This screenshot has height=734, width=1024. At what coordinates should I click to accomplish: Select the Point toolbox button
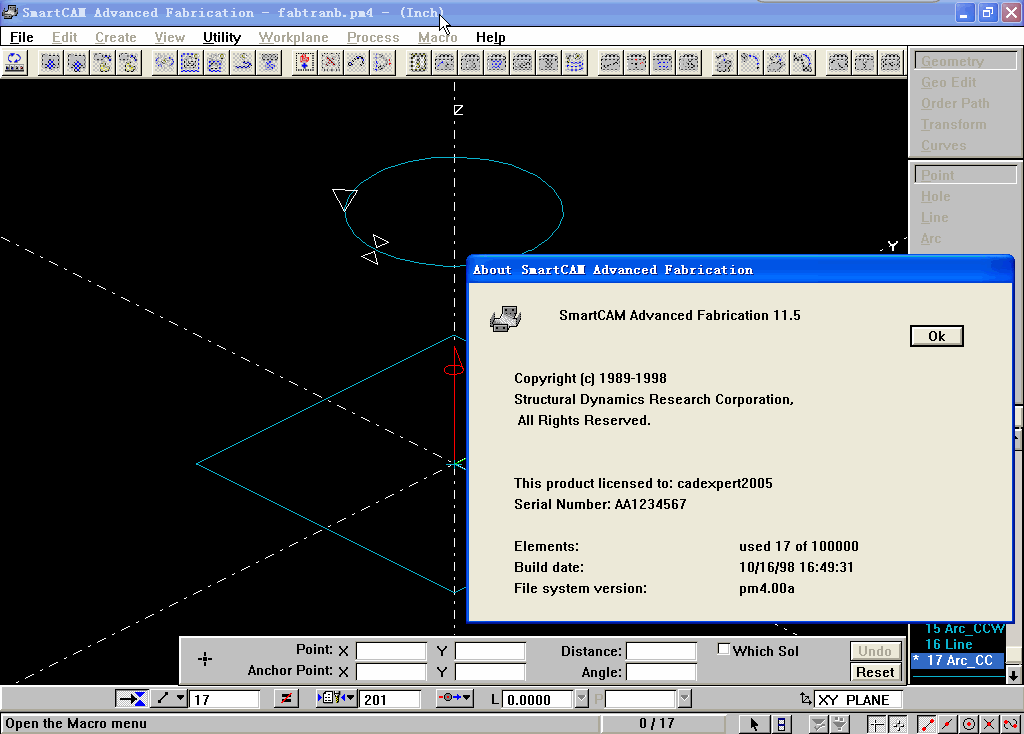coord(965,175)
